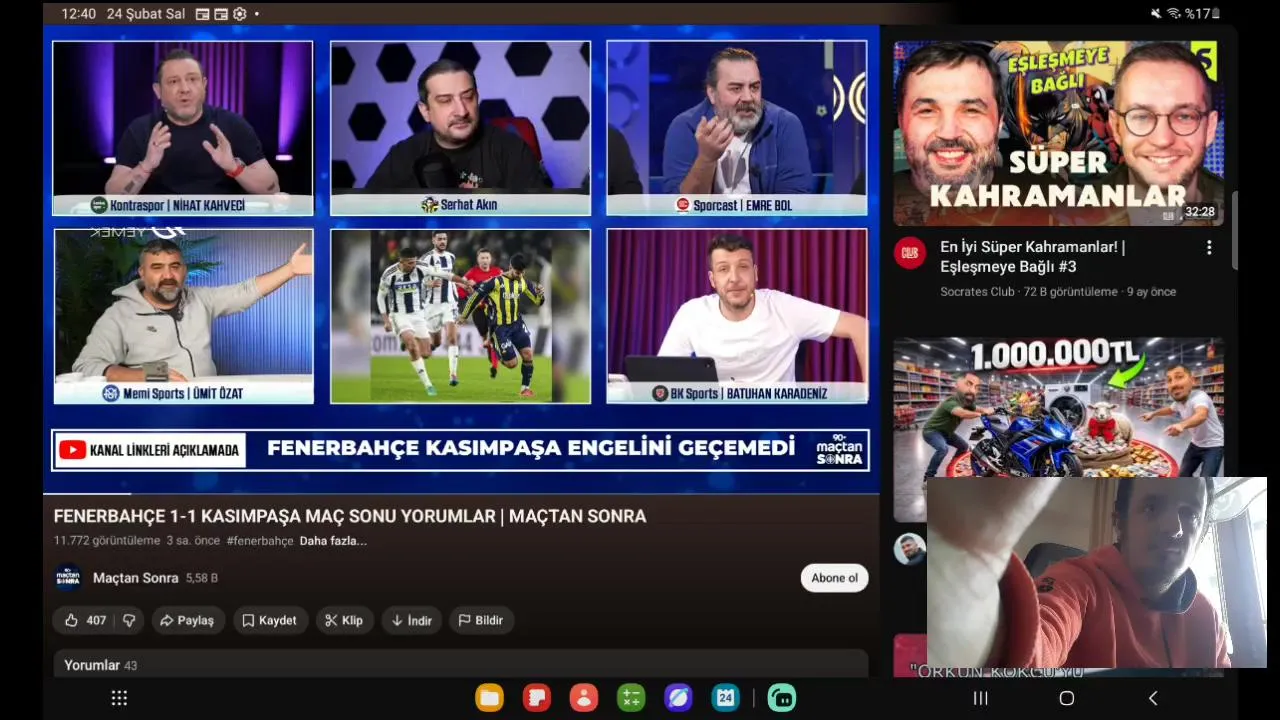Tap the floating selfie camera overlay
The height and width of the screenshot is (720, 1280).
[x=1097, y=572]
